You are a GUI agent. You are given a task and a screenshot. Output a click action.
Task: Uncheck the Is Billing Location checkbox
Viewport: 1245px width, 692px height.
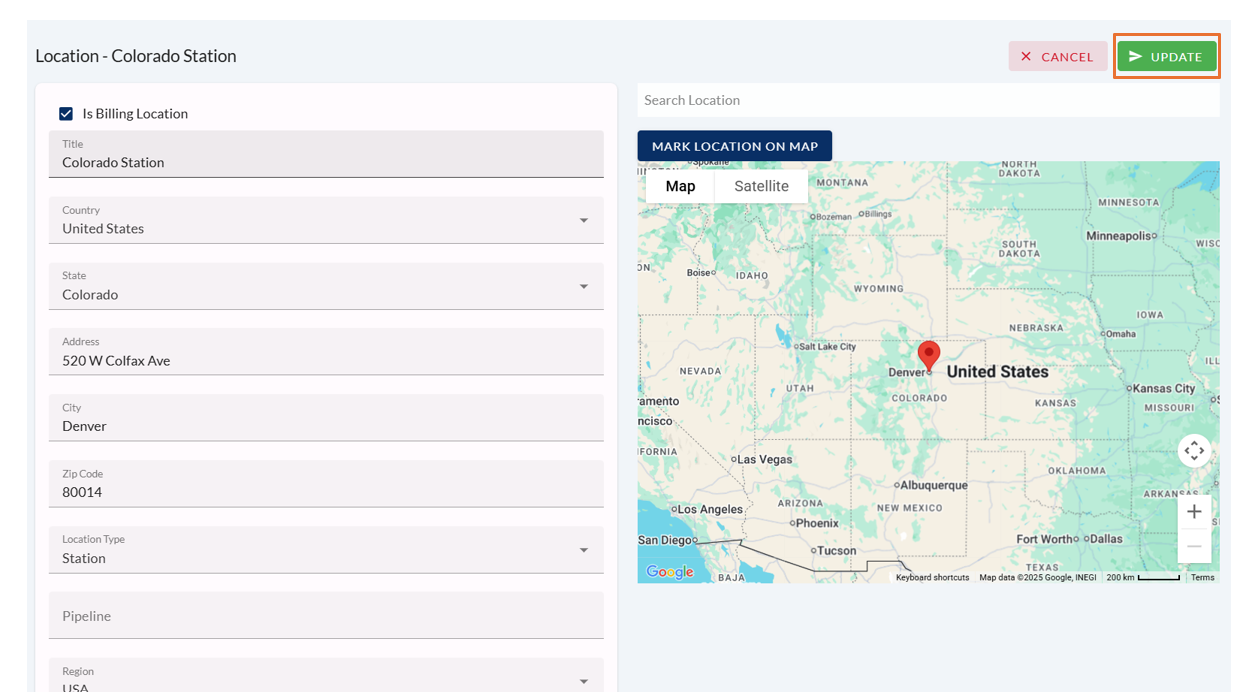point(66,114)
